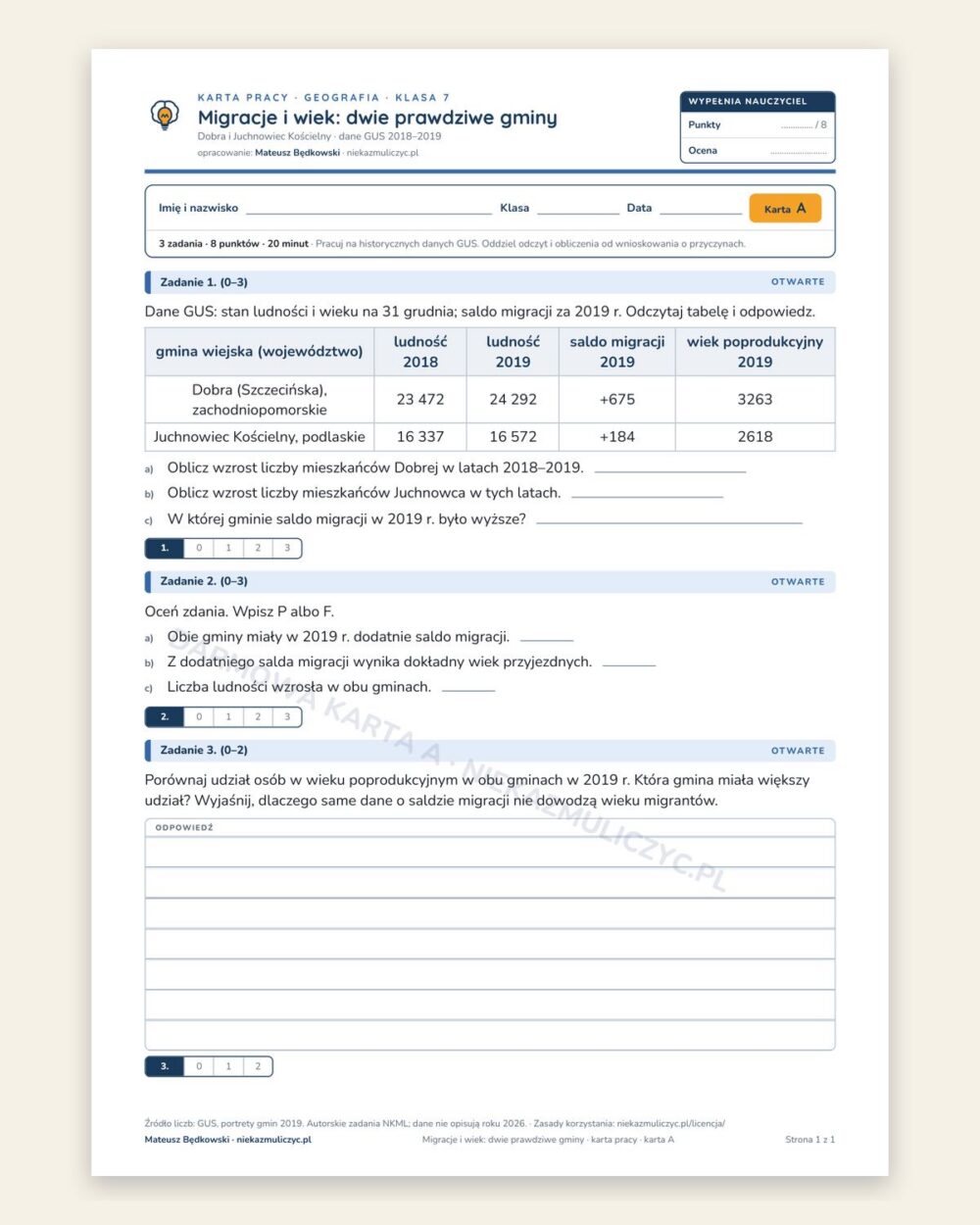Click the P/F blank after 'wzrosła w obu gminach'
The image size is (980, 1225).
pos(468,688)
